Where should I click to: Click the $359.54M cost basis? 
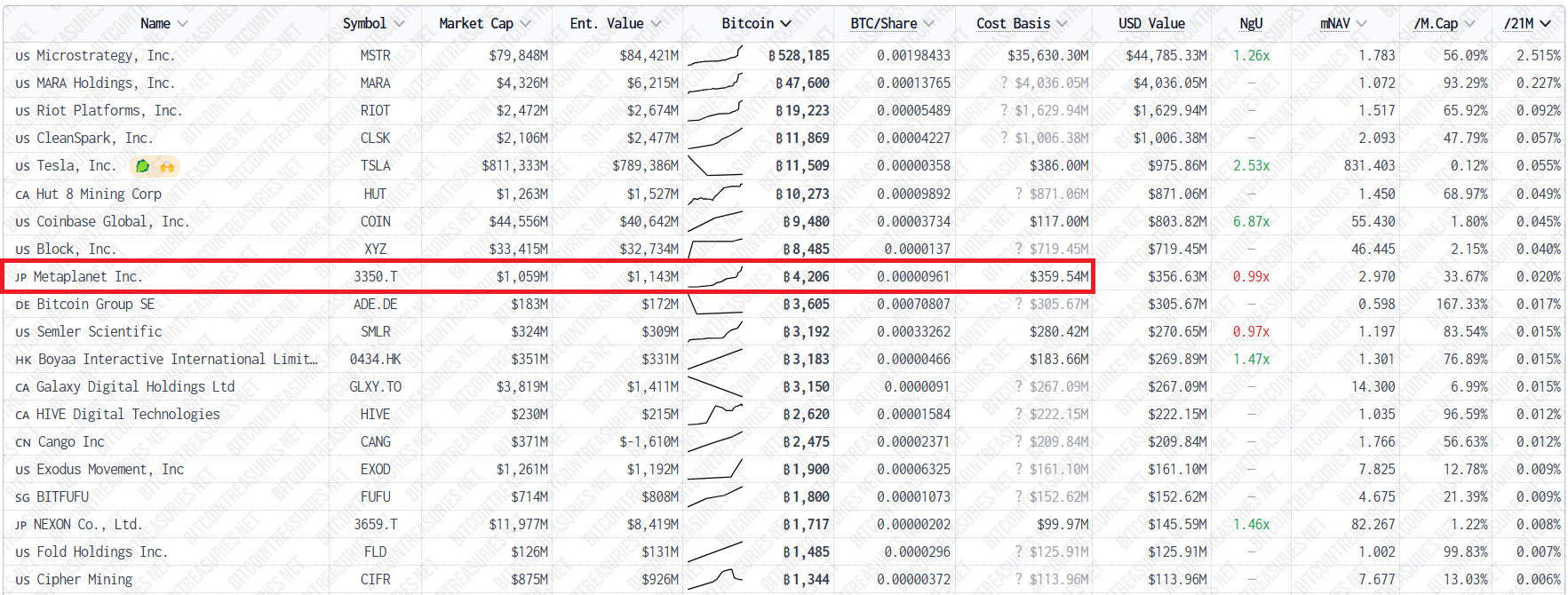click(x=1059, y=276)
